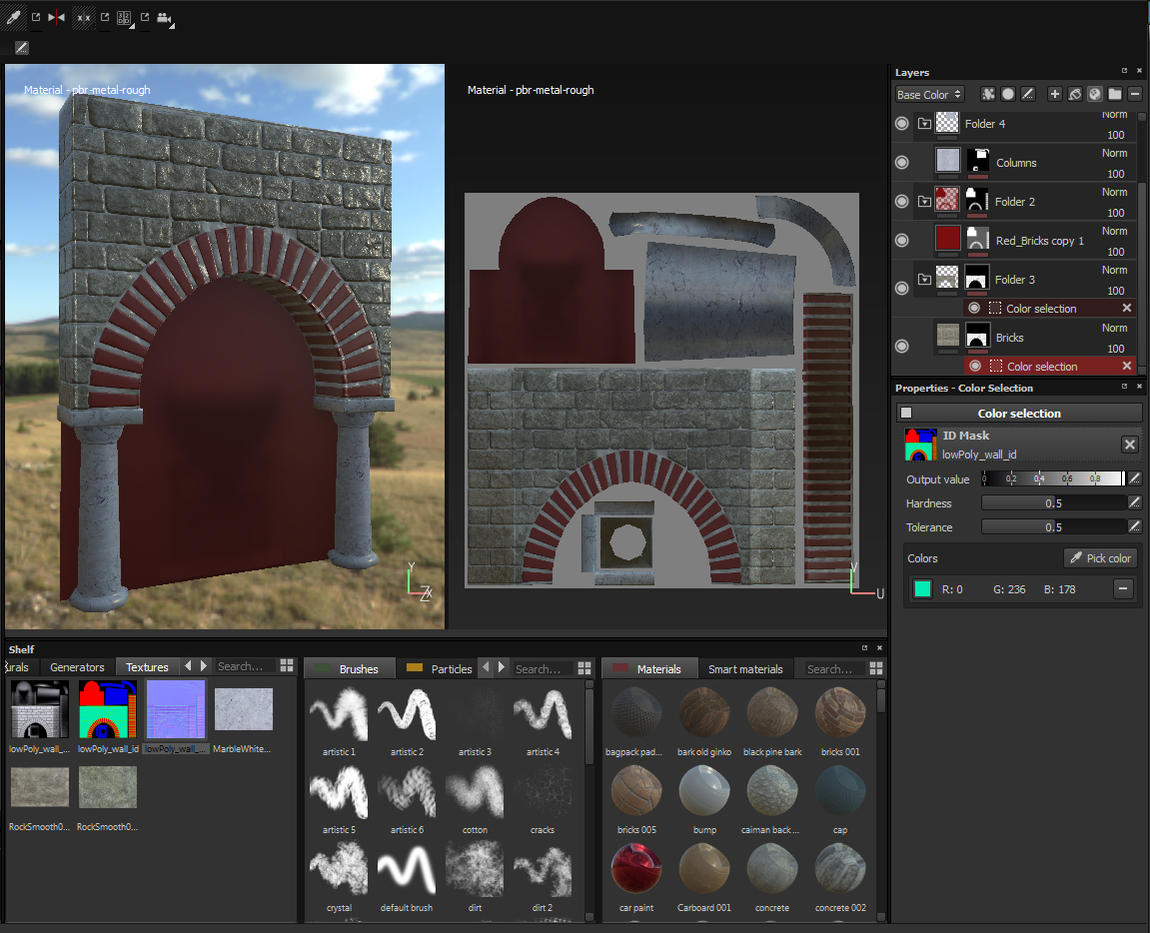Image resolution: width=1150 pixels, height=933 pixels.
Task: Remove the ID Mask lowPoly_wall_id texture
Action: click(x=1129, y=444)
